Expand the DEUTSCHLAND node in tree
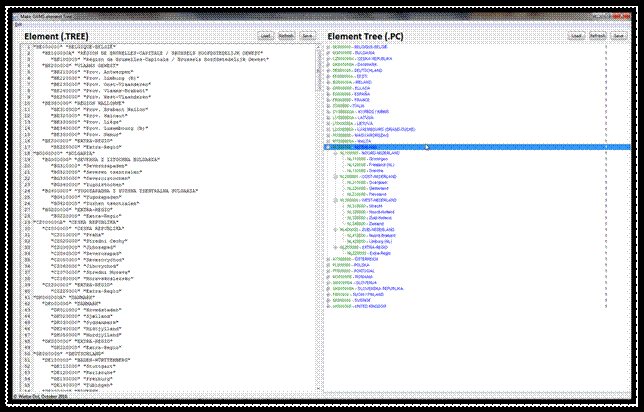The height and width of the screenshot is (412, 644). [x=328, y=71]
